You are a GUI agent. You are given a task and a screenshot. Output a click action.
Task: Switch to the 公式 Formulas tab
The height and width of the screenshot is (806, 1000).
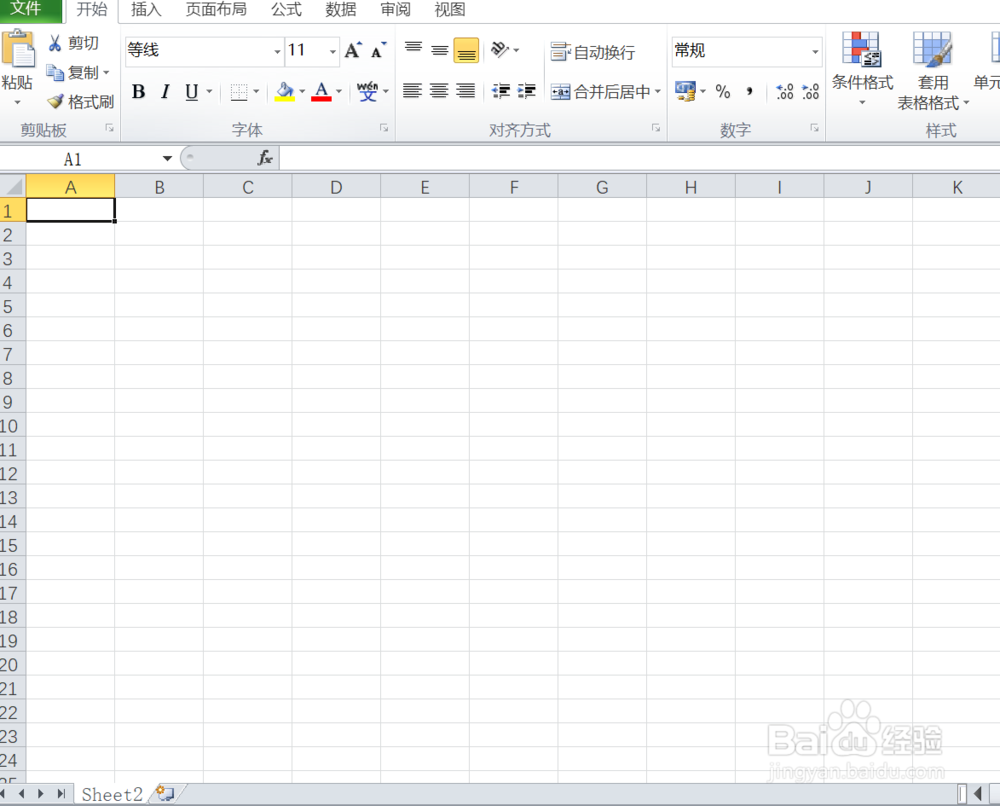(x=286, y=10)
